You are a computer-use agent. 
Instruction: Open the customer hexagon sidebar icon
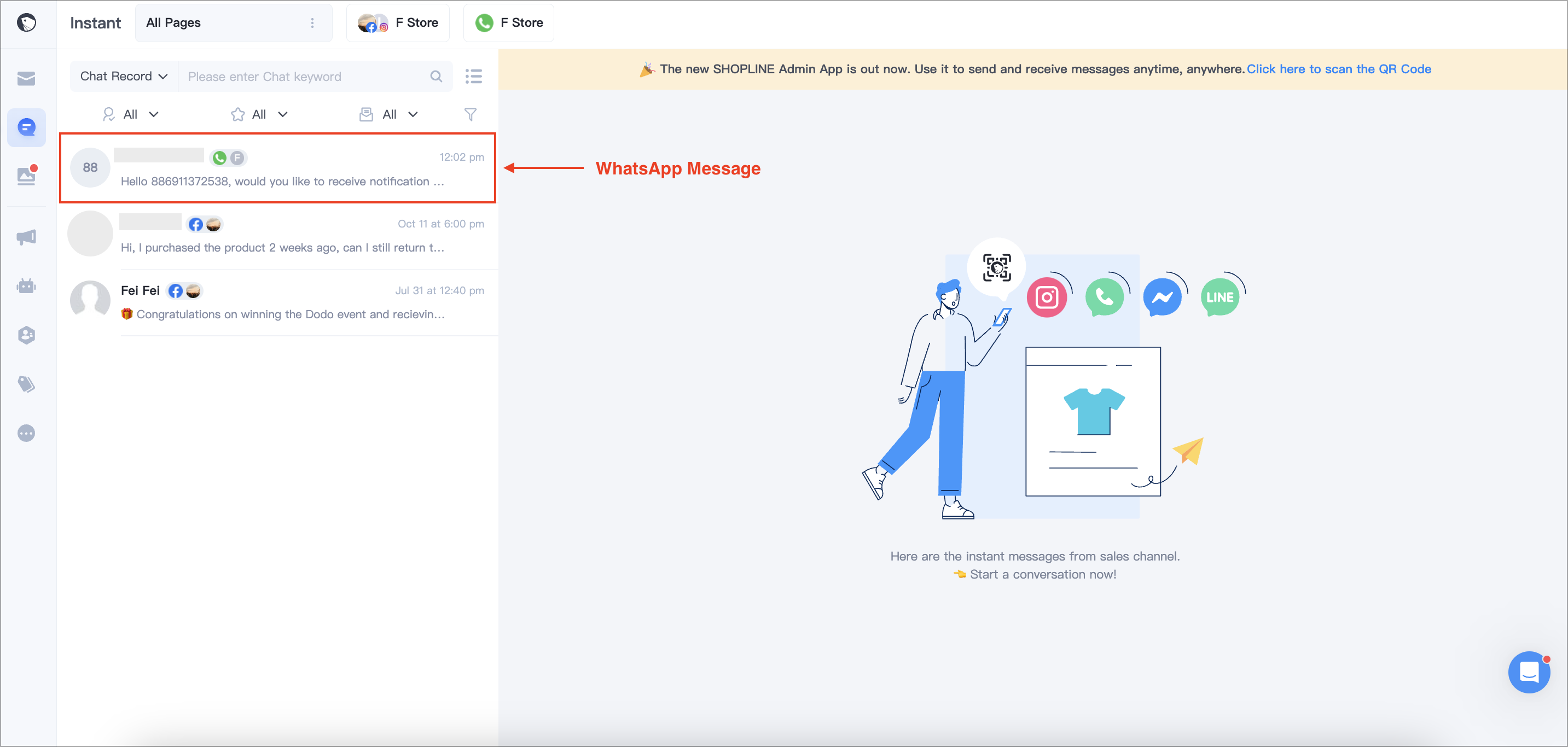point(26,335)
